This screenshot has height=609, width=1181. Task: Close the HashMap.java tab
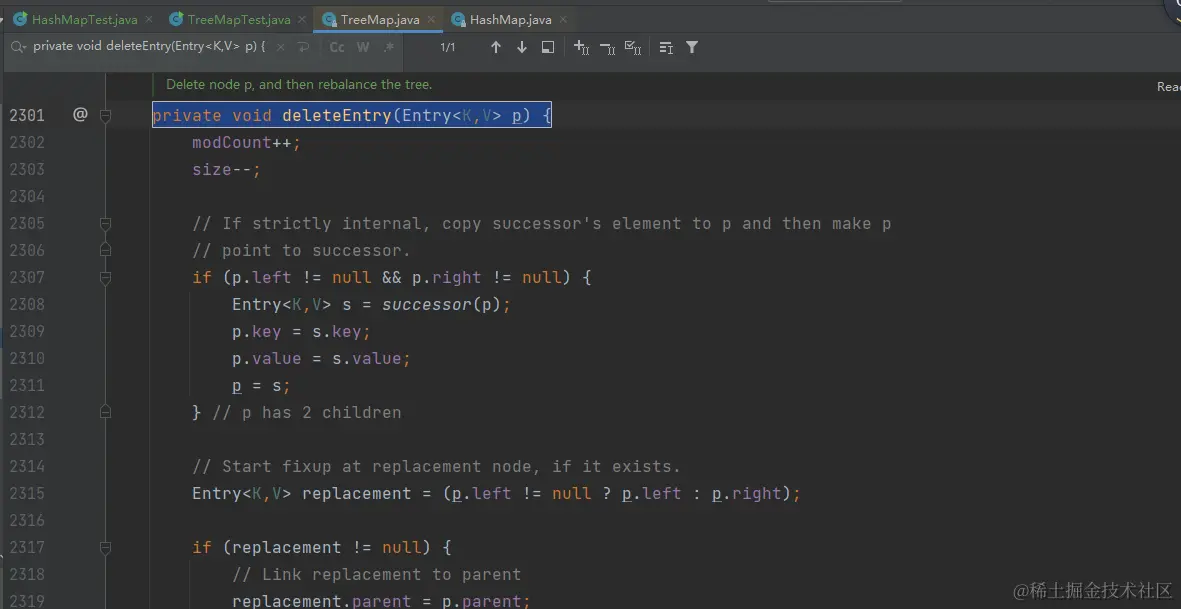pyautogui.click(x=563, y=20)
